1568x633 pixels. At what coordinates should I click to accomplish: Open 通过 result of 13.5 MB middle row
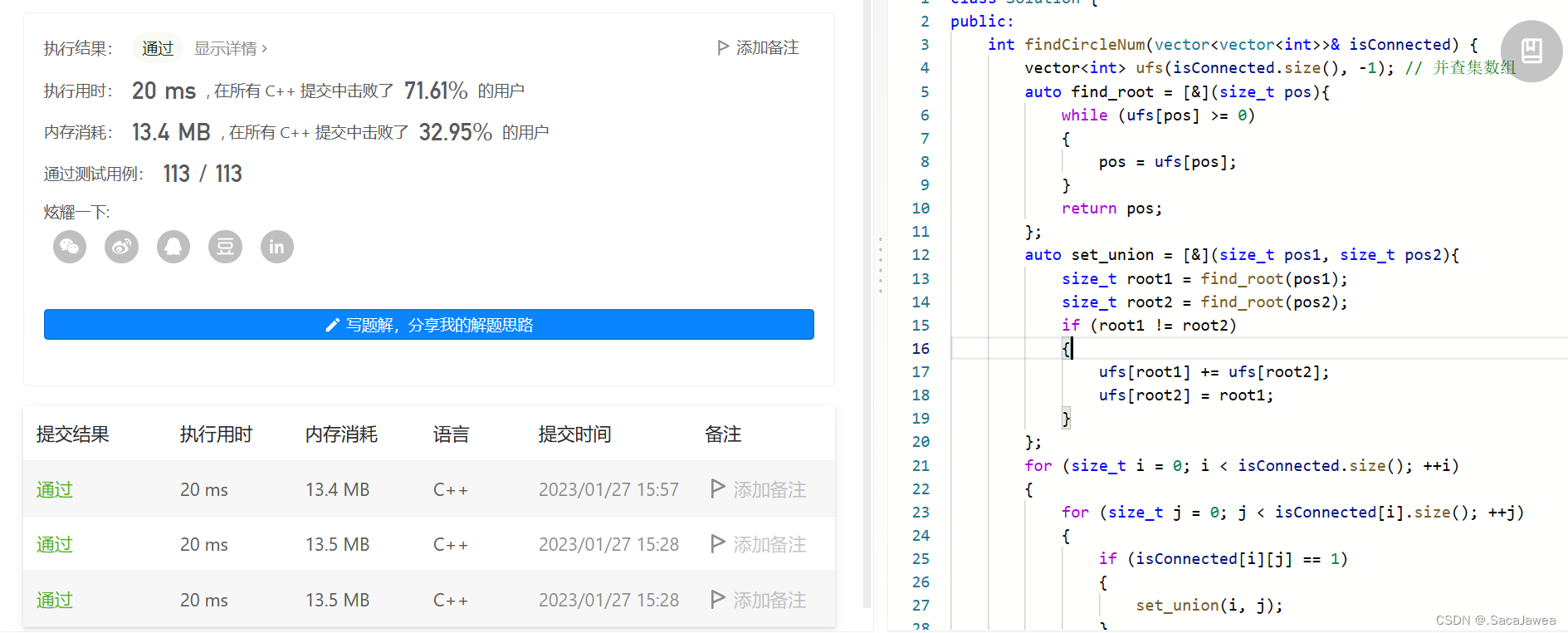(55, 545)
